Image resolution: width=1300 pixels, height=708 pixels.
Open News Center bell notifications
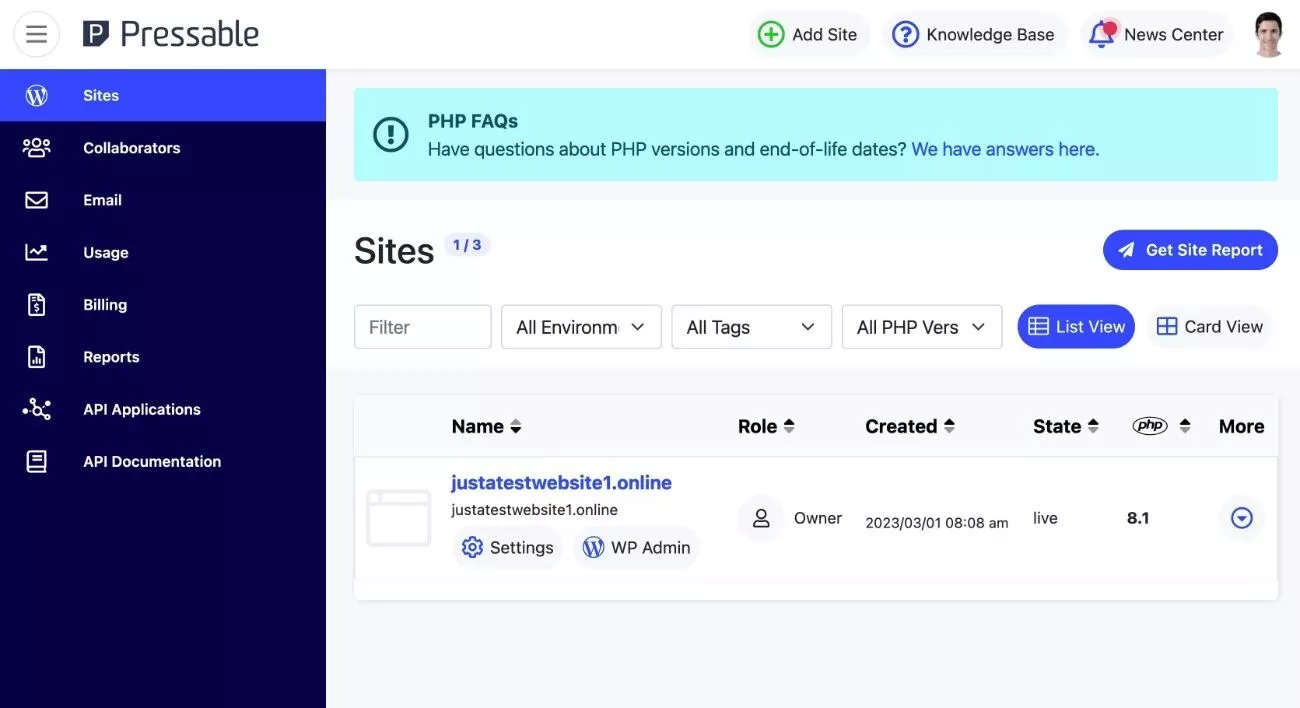pyautogui.click(x=1101, y=35)
